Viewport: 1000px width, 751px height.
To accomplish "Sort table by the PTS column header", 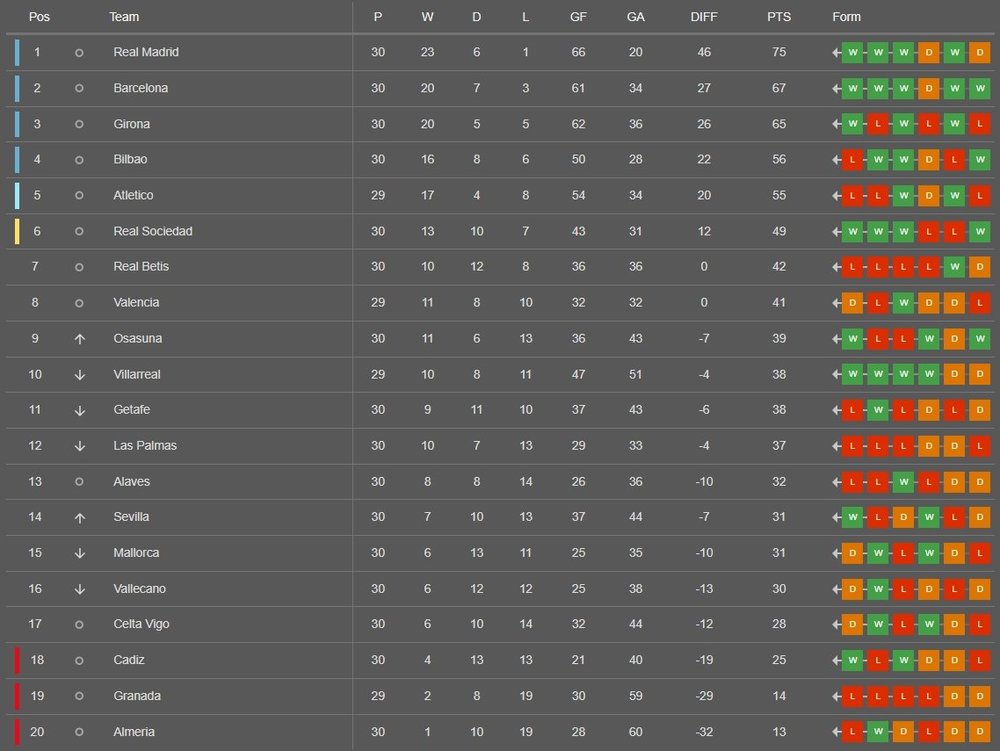I will [x=779, y=17].
